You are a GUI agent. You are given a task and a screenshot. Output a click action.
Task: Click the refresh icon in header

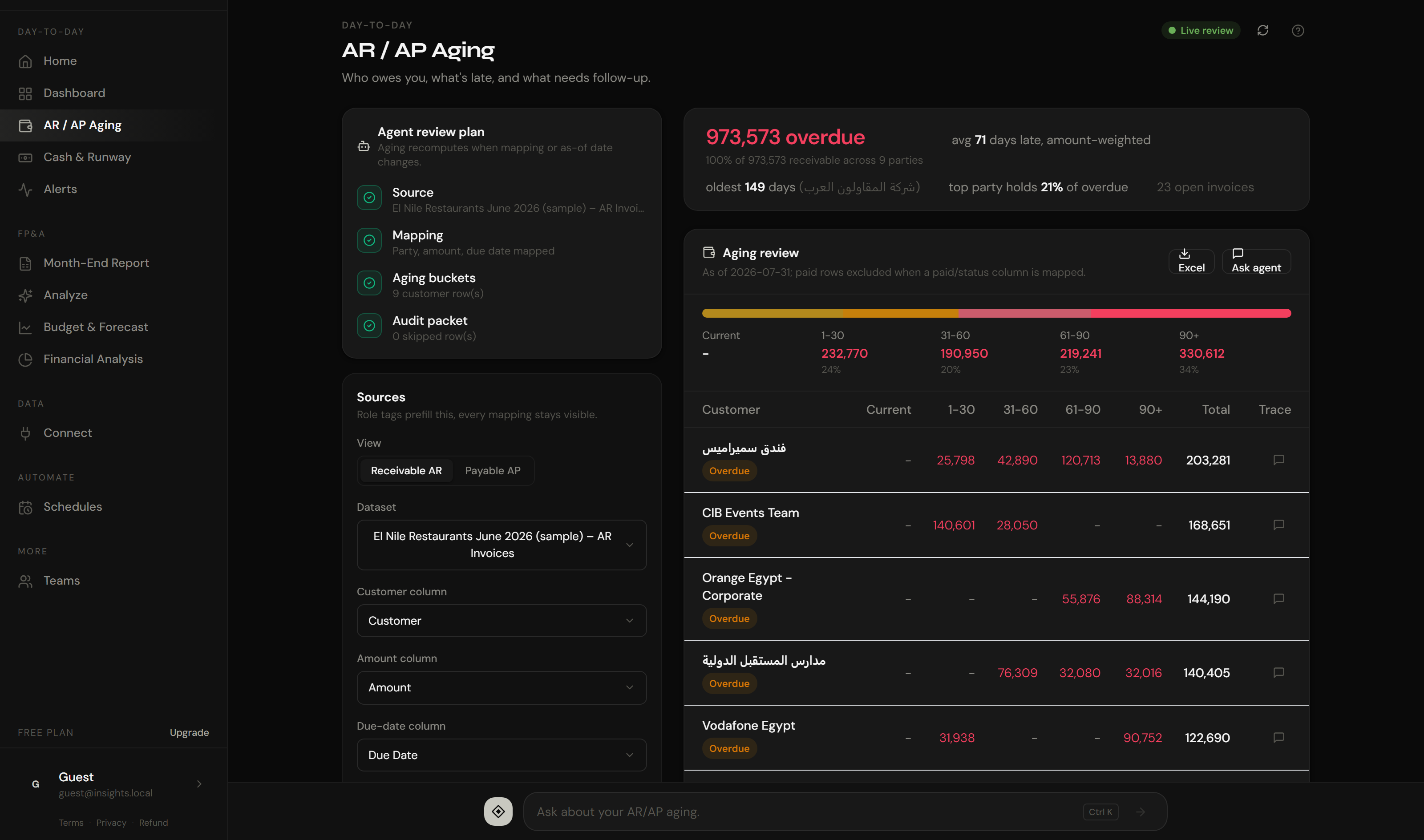[1263, 31]
